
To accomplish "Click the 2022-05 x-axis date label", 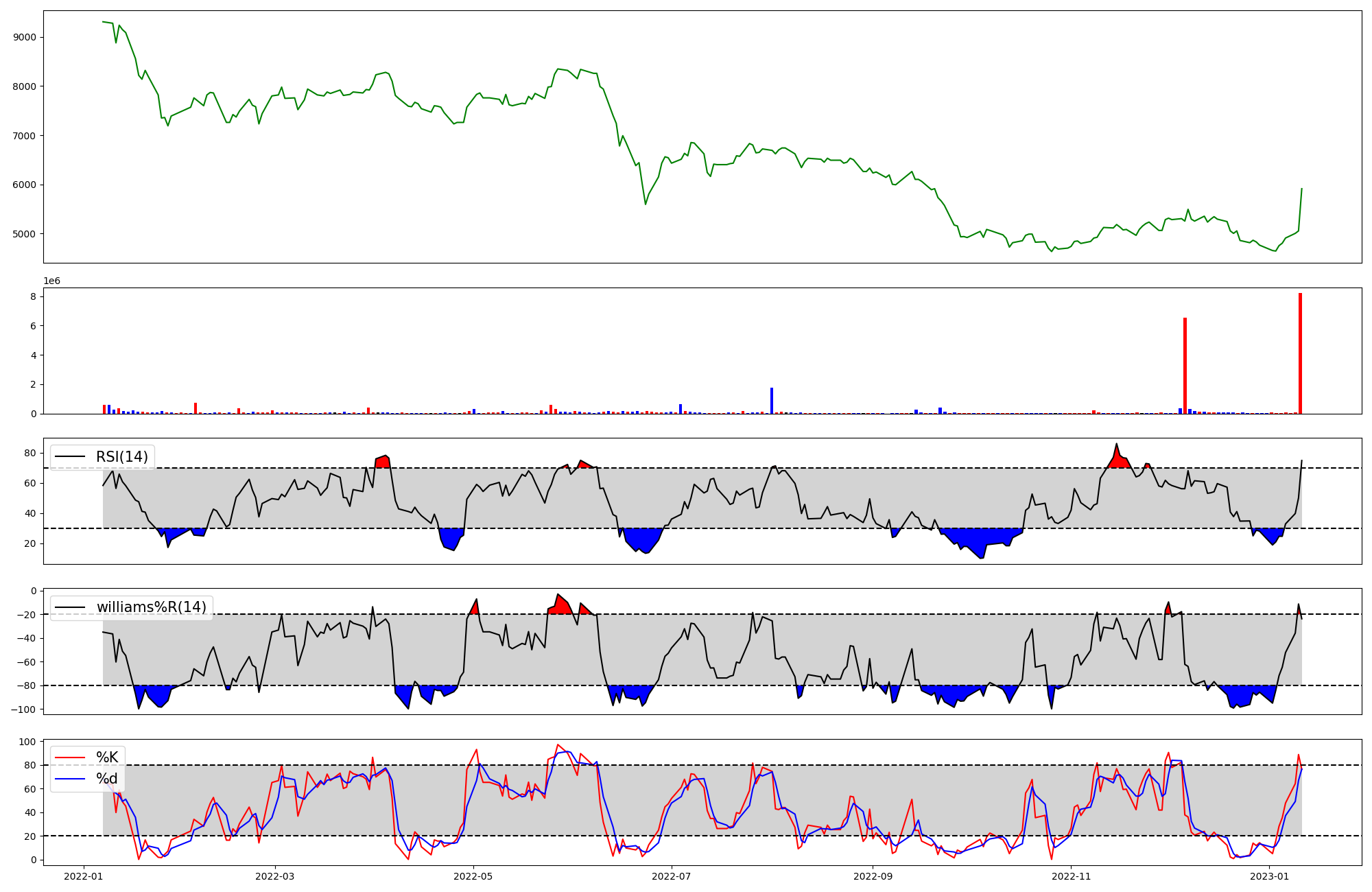I will 473,876.
